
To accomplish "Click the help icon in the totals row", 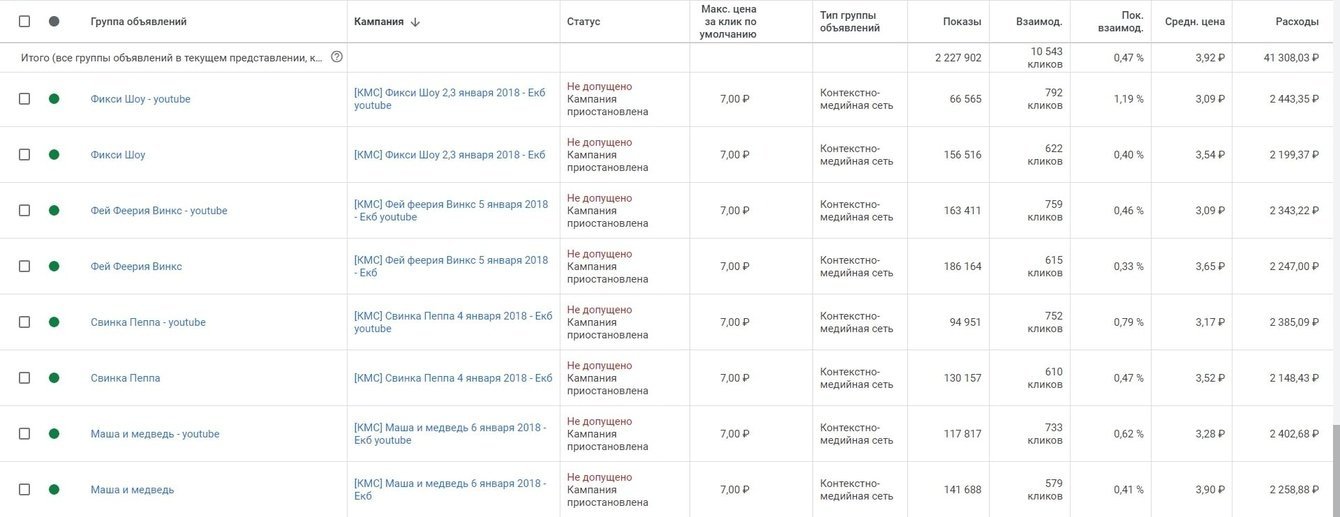I will (x=337, y=57).
